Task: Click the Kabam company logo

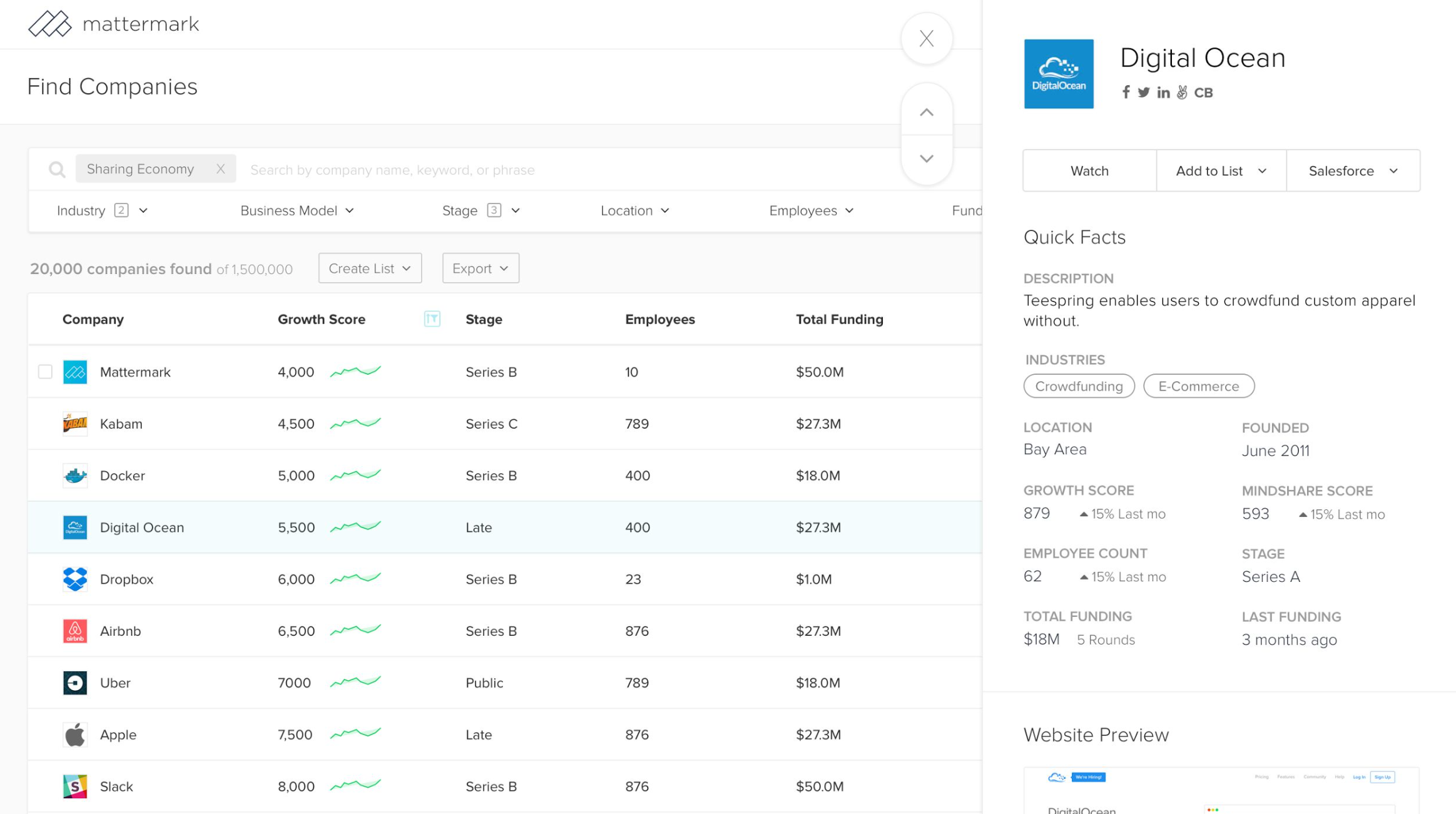Action: (x=75, y=424)
